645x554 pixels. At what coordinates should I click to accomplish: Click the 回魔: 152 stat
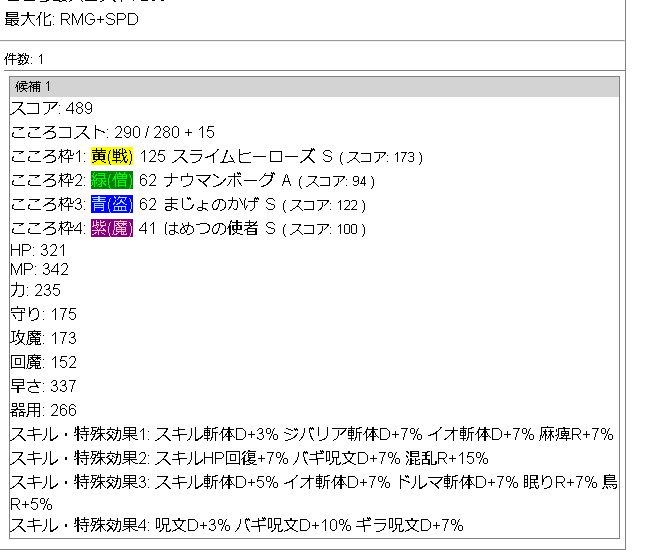pyautogui.click(x=43, y=362)
